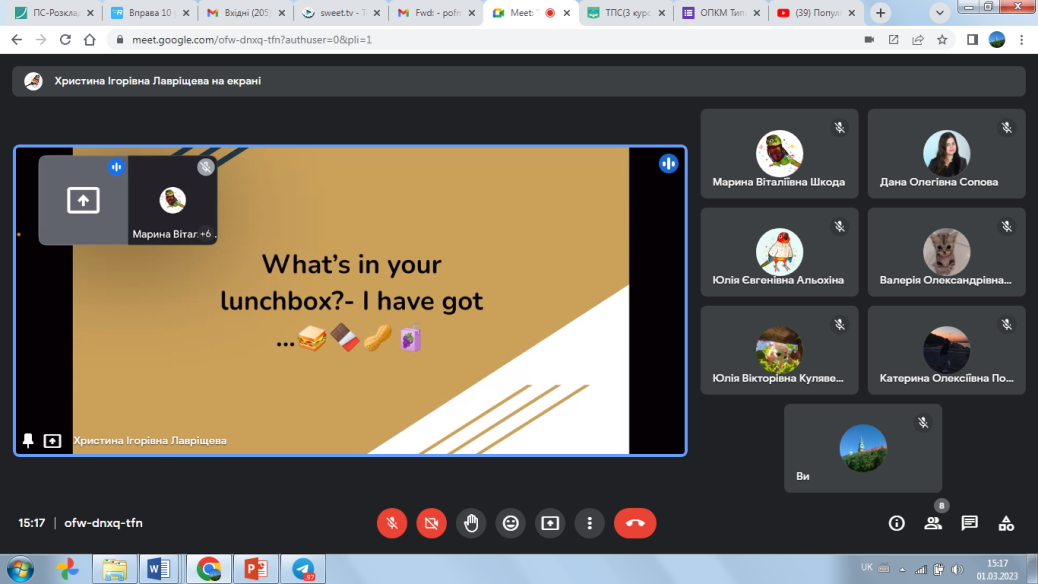Open the more options three-dot menu
Viewport: 1038px width, 584px height.
589,523
